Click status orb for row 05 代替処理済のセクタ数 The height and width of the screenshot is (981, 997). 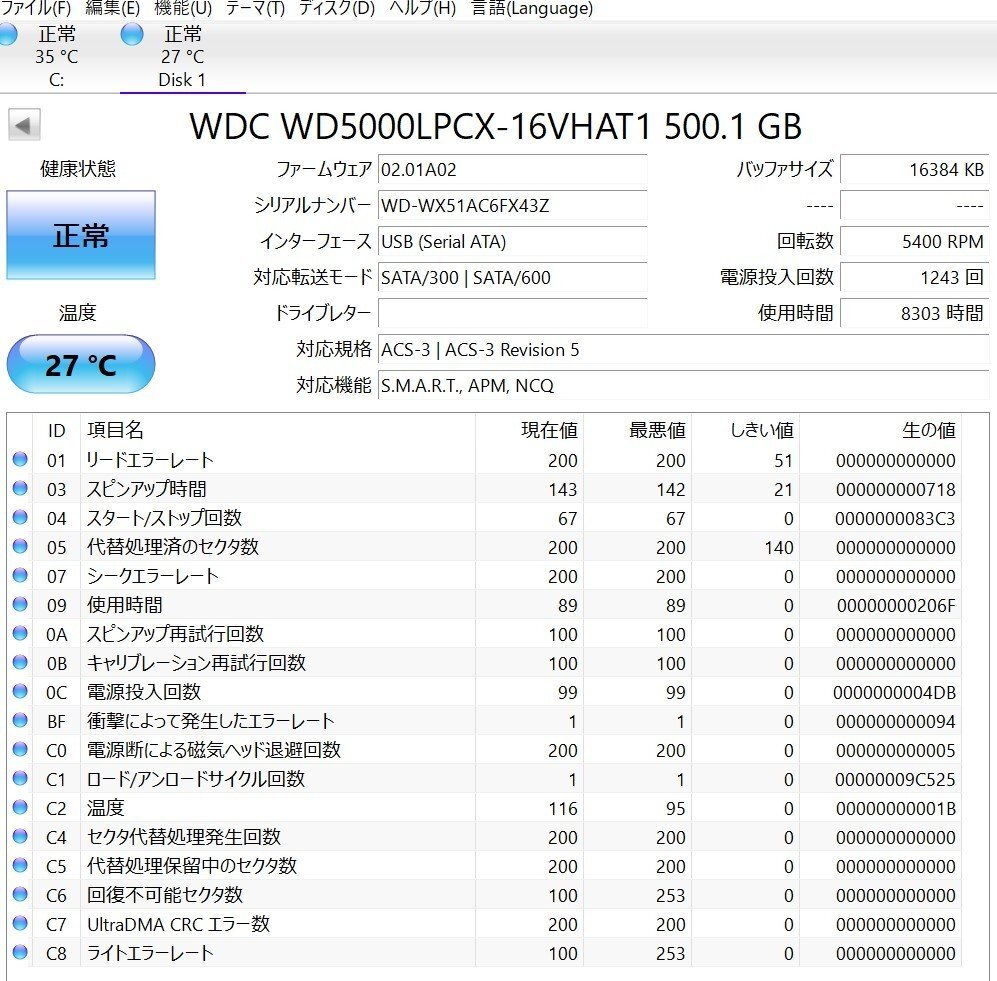click(20, 546)
